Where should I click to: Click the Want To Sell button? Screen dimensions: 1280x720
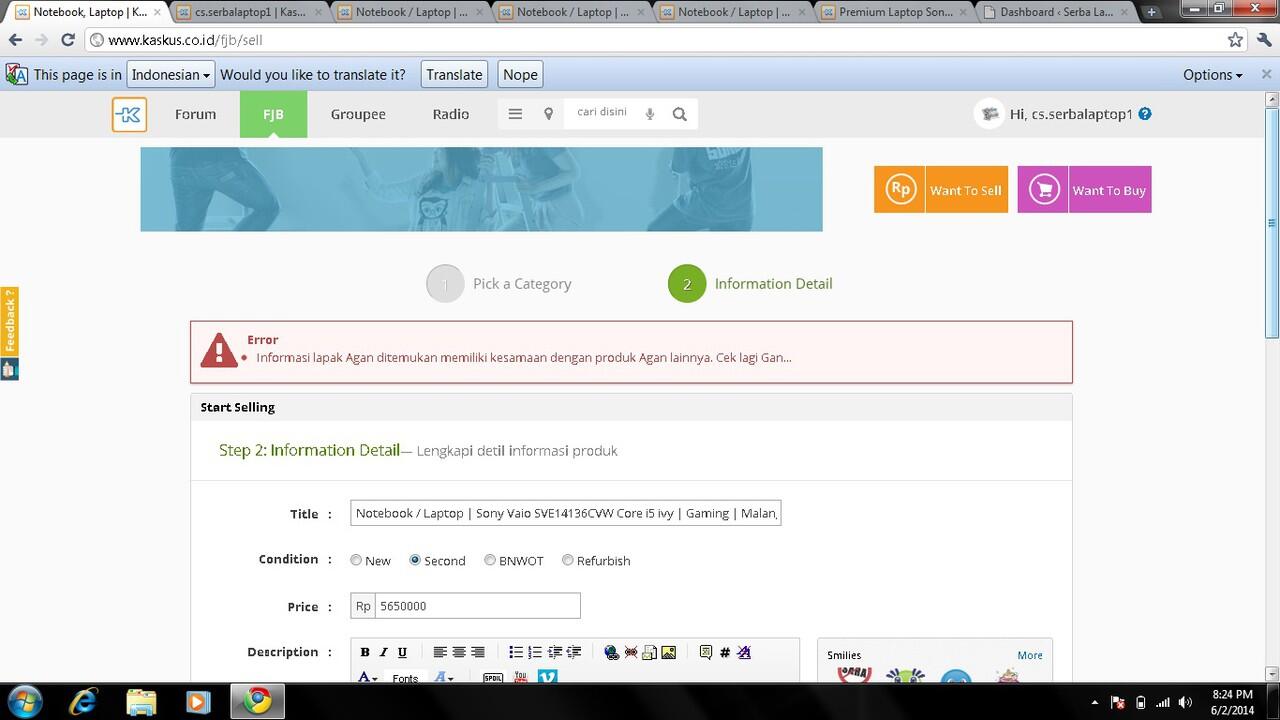pyautogui.click(x=941, y=189)
